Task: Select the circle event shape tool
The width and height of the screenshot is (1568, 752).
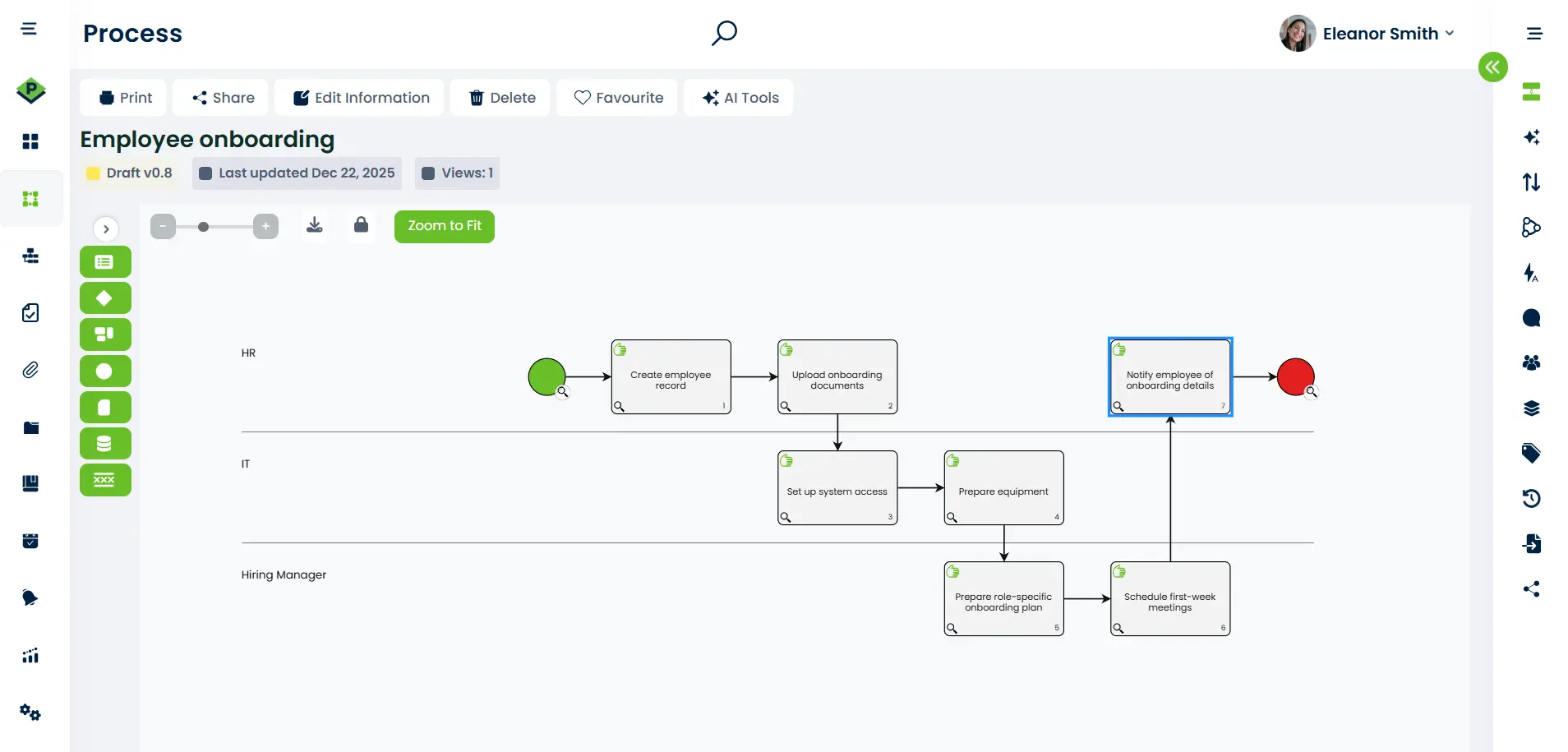Action: (x=105, y=371)
